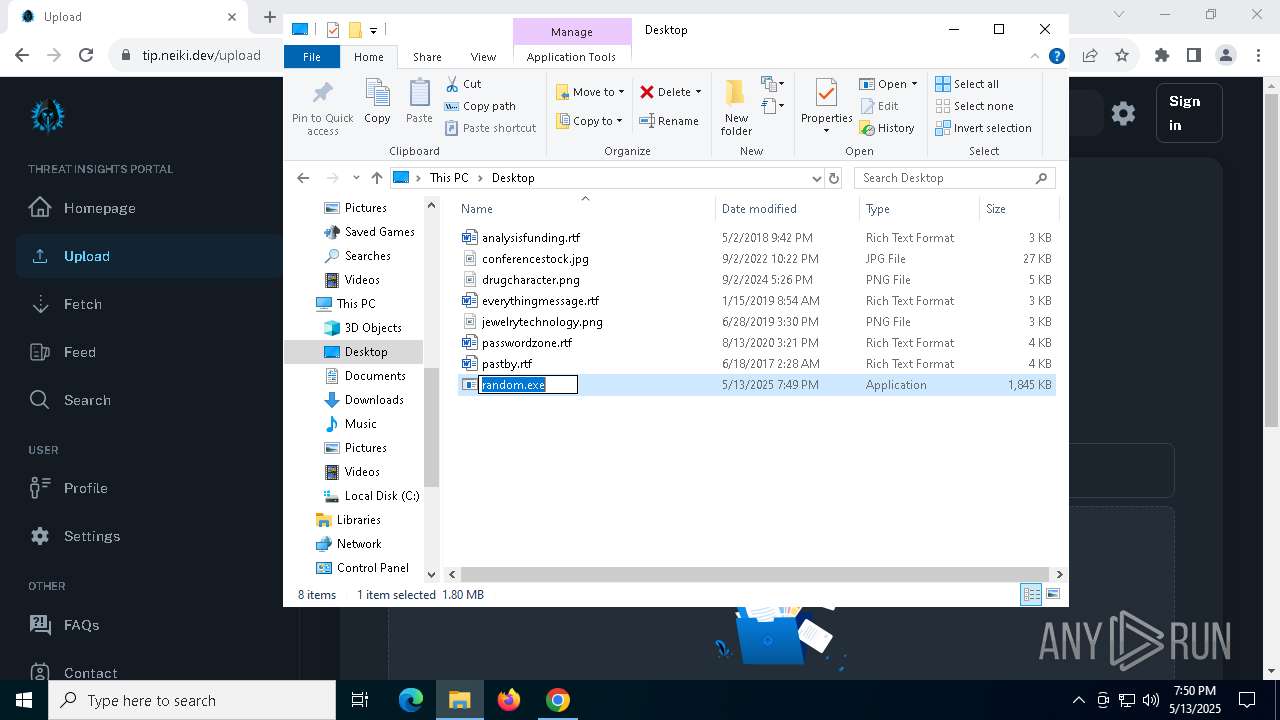The image size is (1280, 720).
Task: Click Paste shortcut in the ribbon
Action: click(x=490, y=128)
